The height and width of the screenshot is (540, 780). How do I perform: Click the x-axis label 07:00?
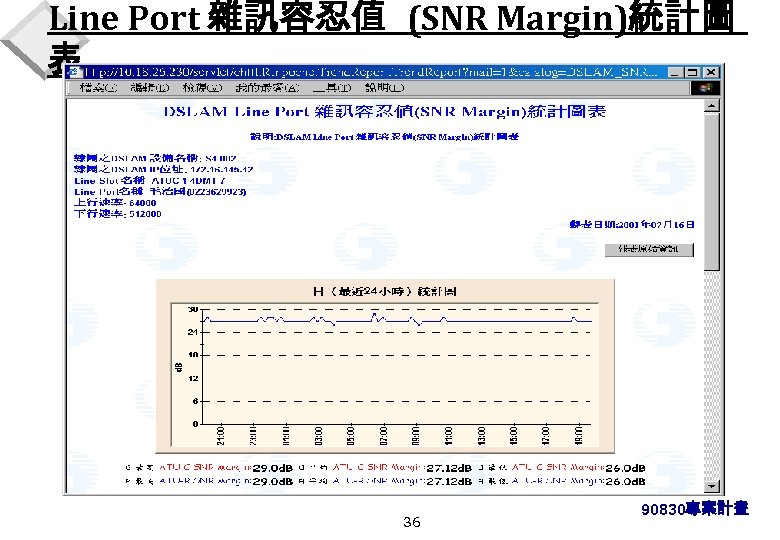point(383,436)
